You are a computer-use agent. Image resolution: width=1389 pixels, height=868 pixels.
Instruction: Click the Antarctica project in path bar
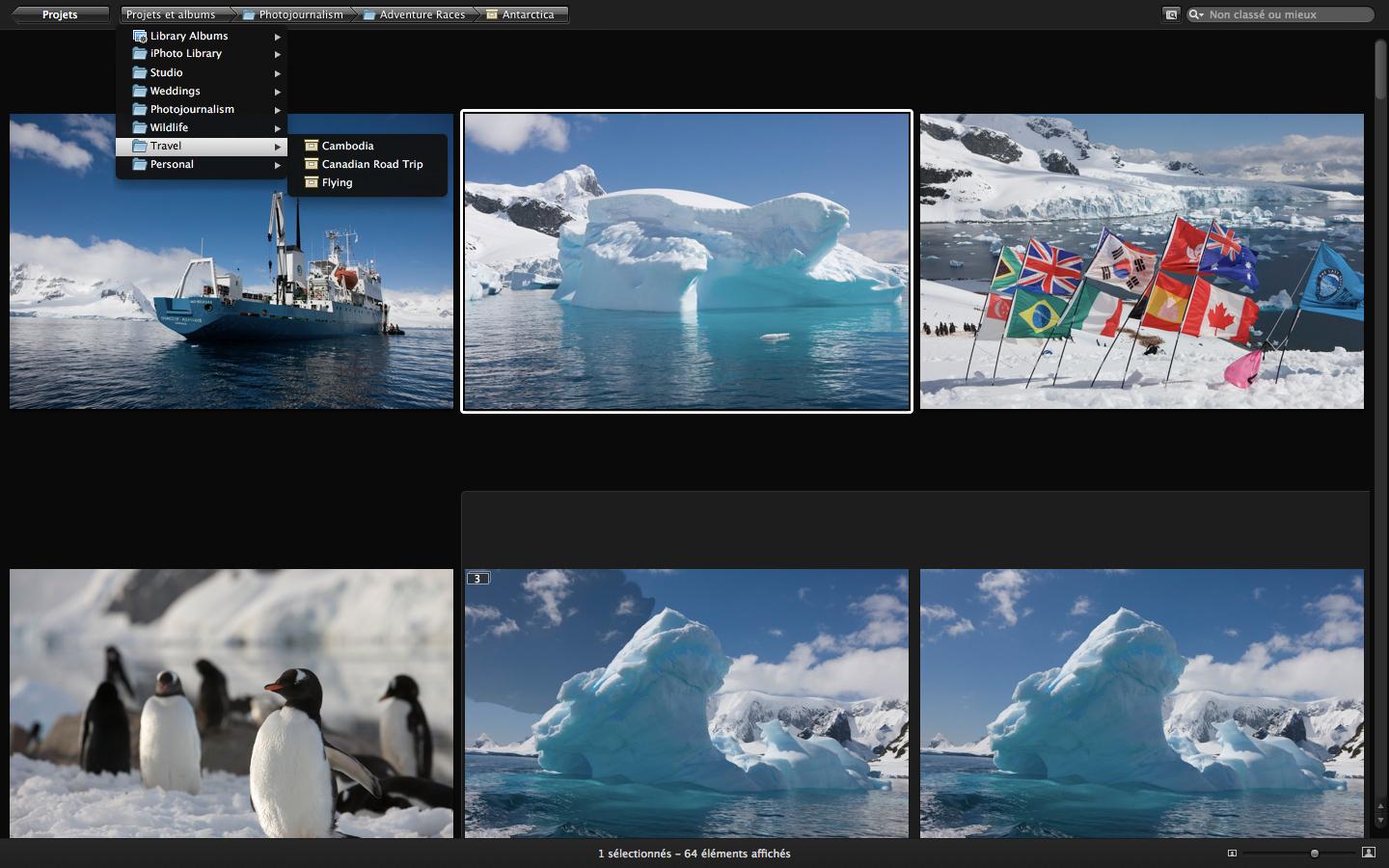tap(528, 14)
